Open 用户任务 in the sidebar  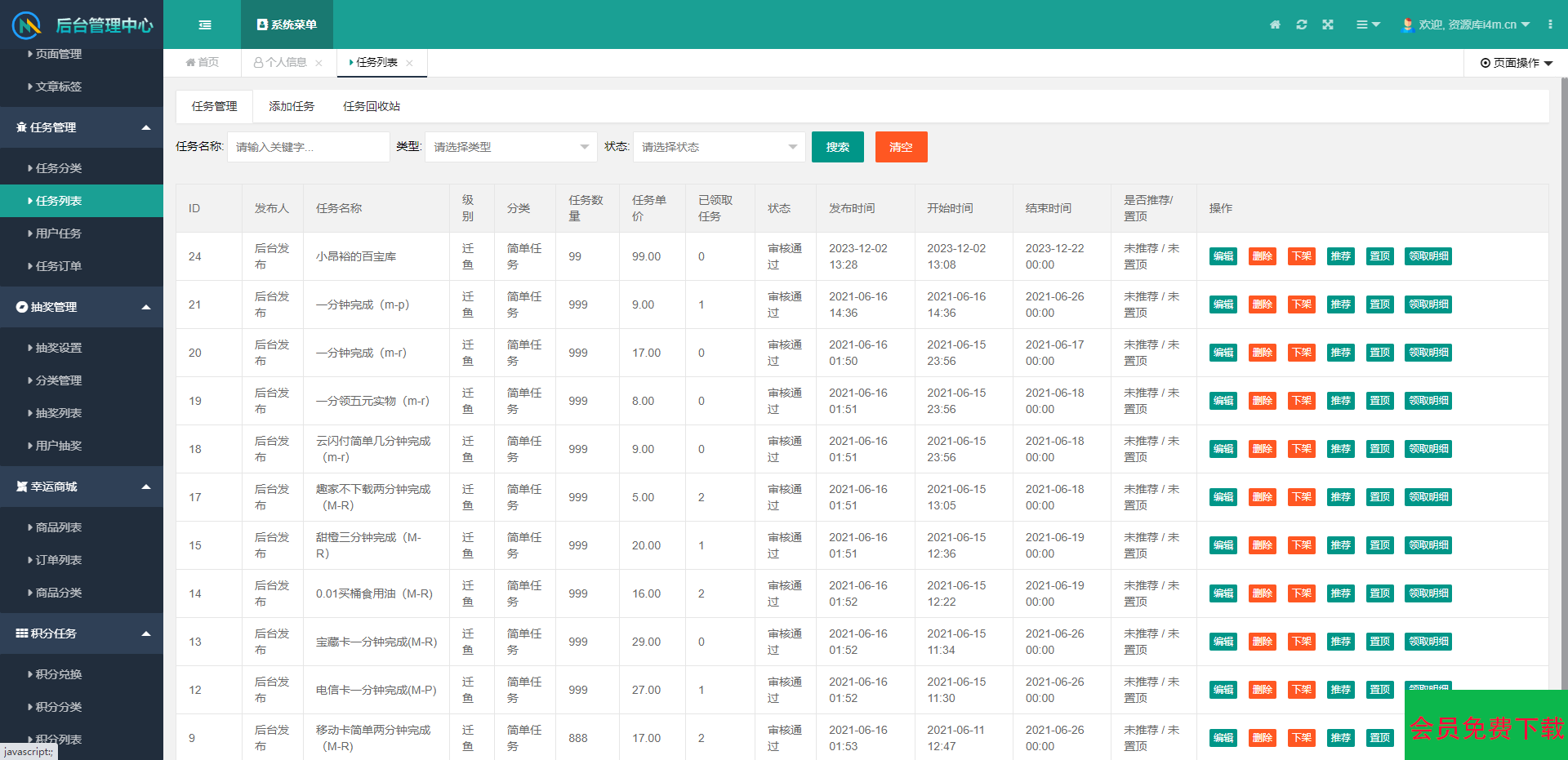[x=59, y=233]
